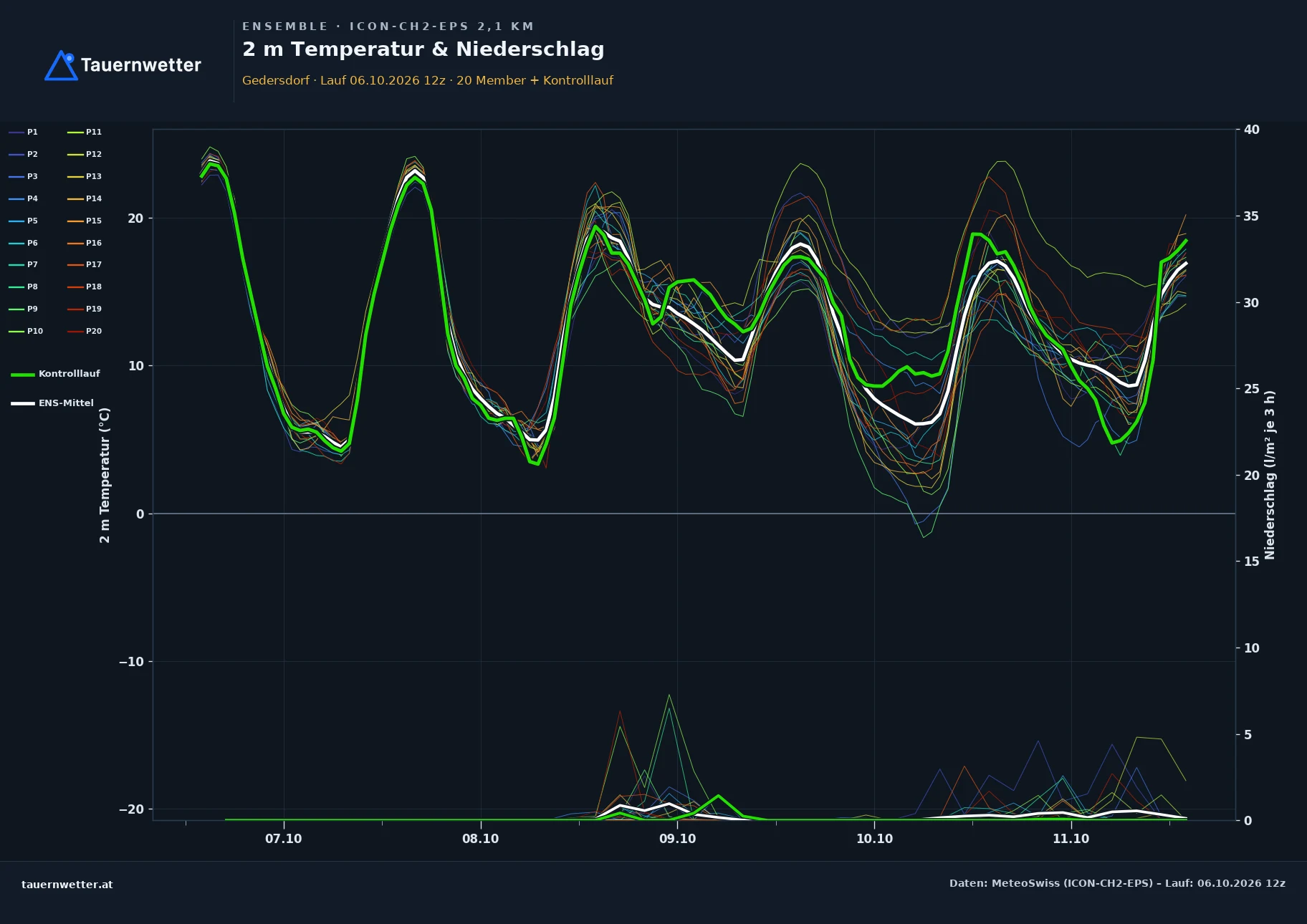Click the P12 legend entry

pos(85,155)
